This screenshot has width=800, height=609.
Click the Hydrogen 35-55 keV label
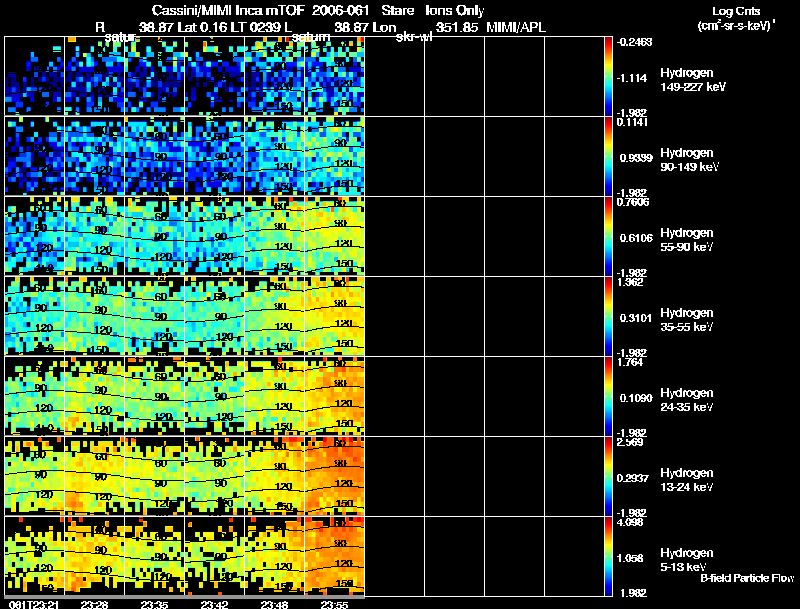pos(687,319)
